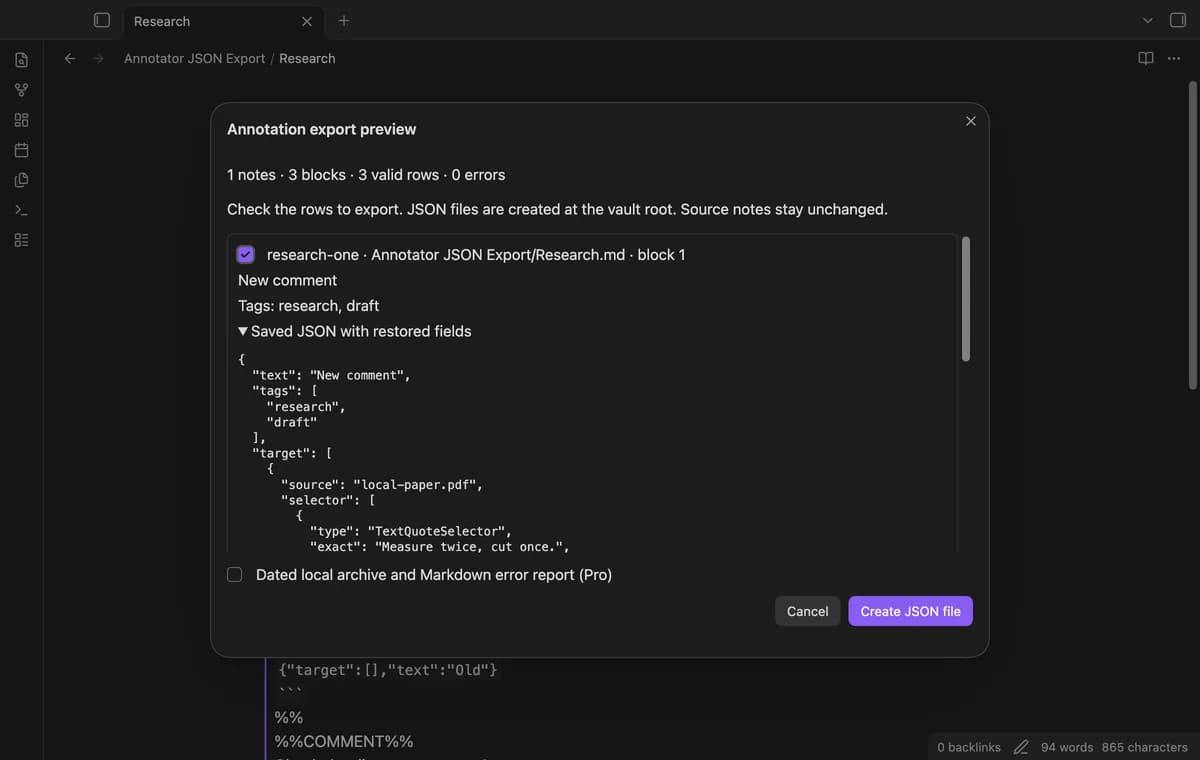The image size is (1200, 760).
Task: Close the Research tab with its X
Action: point(307,21)
